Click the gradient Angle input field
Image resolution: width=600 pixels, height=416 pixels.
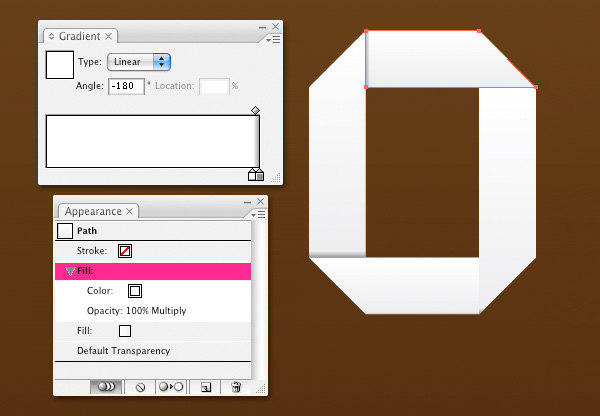click(126, 86)
